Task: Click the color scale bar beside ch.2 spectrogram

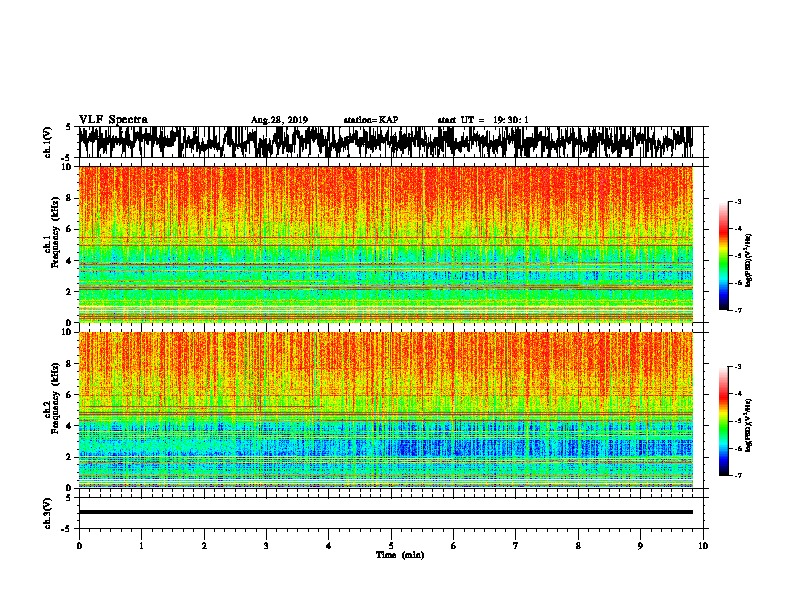Action: (x=723, y=421)
